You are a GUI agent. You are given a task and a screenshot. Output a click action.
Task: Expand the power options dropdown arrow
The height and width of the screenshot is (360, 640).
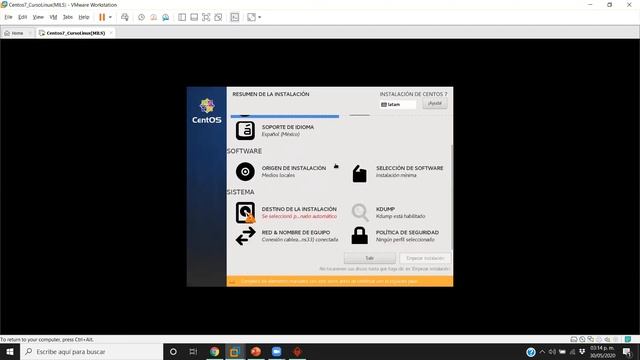pyautogui.click(x=110, y=17)
